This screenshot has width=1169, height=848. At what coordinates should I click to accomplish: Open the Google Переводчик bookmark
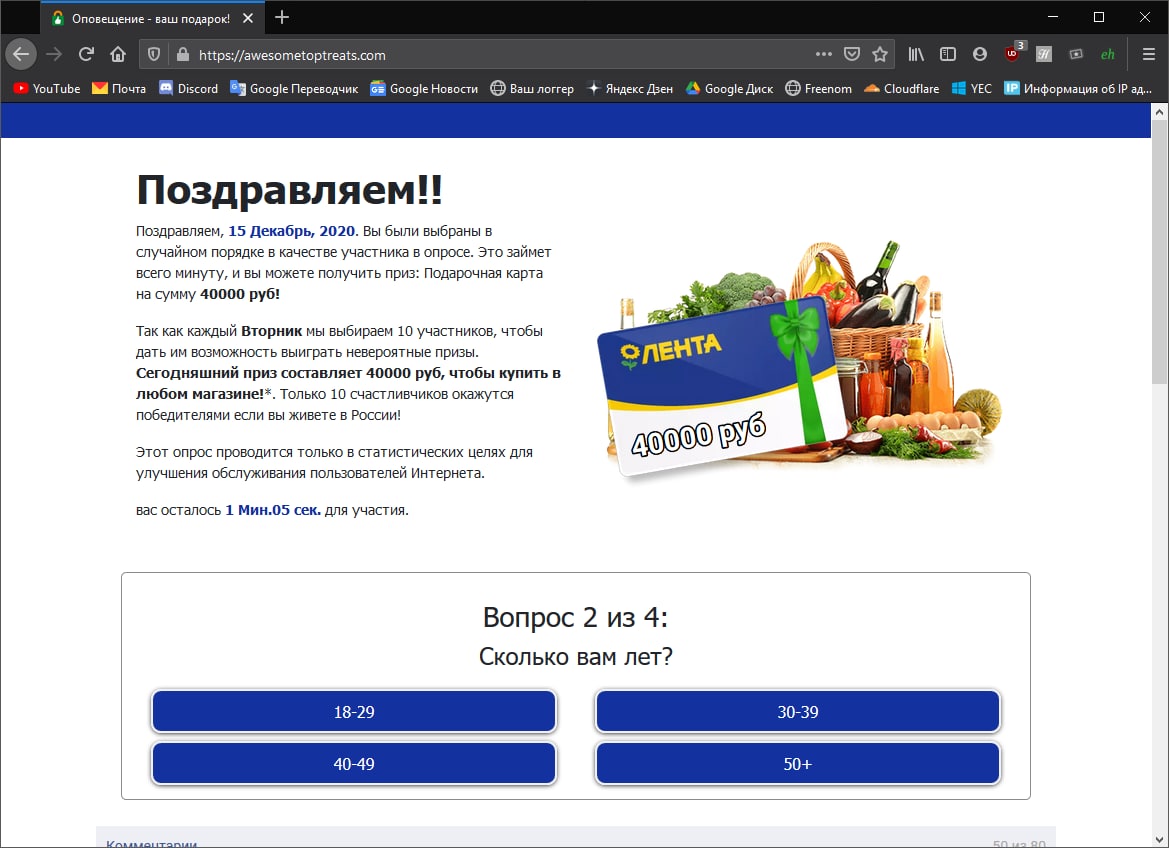pos(294,88)
